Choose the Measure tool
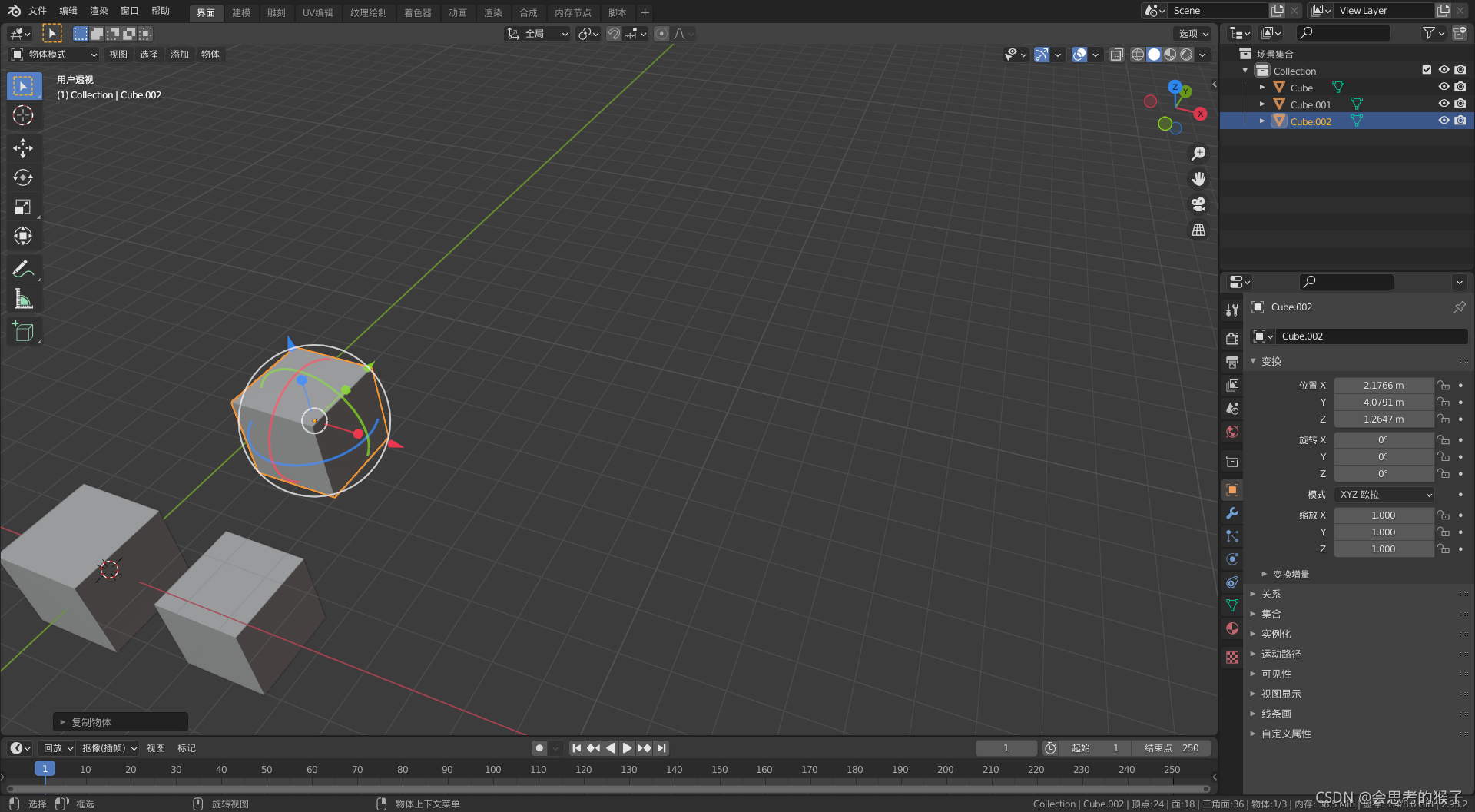 (24, 299)
